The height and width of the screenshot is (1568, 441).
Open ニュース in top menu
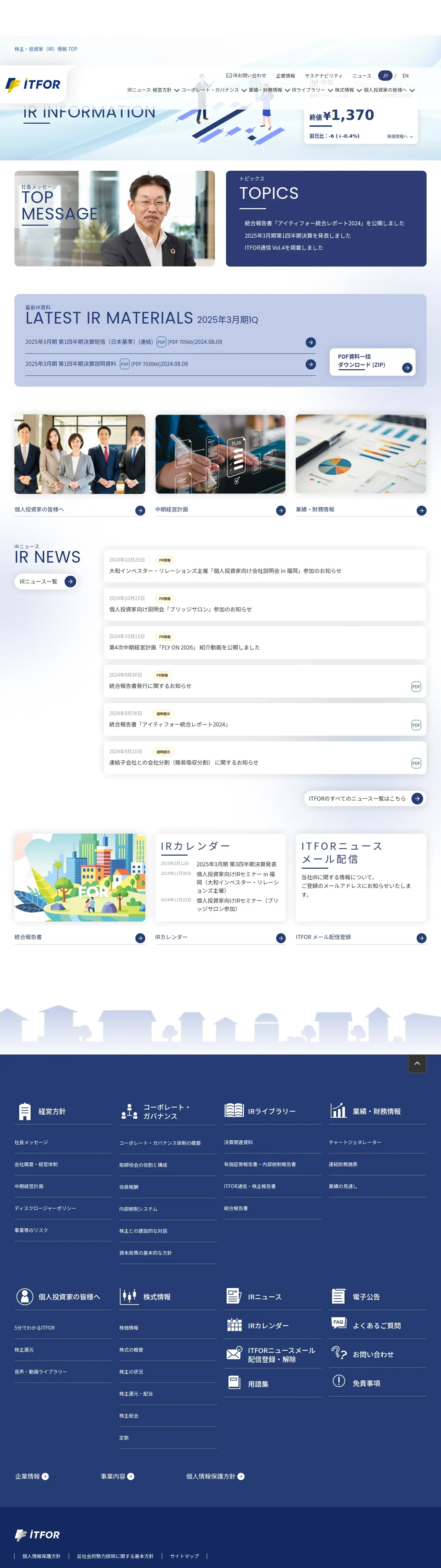click(x=362, y=76)
